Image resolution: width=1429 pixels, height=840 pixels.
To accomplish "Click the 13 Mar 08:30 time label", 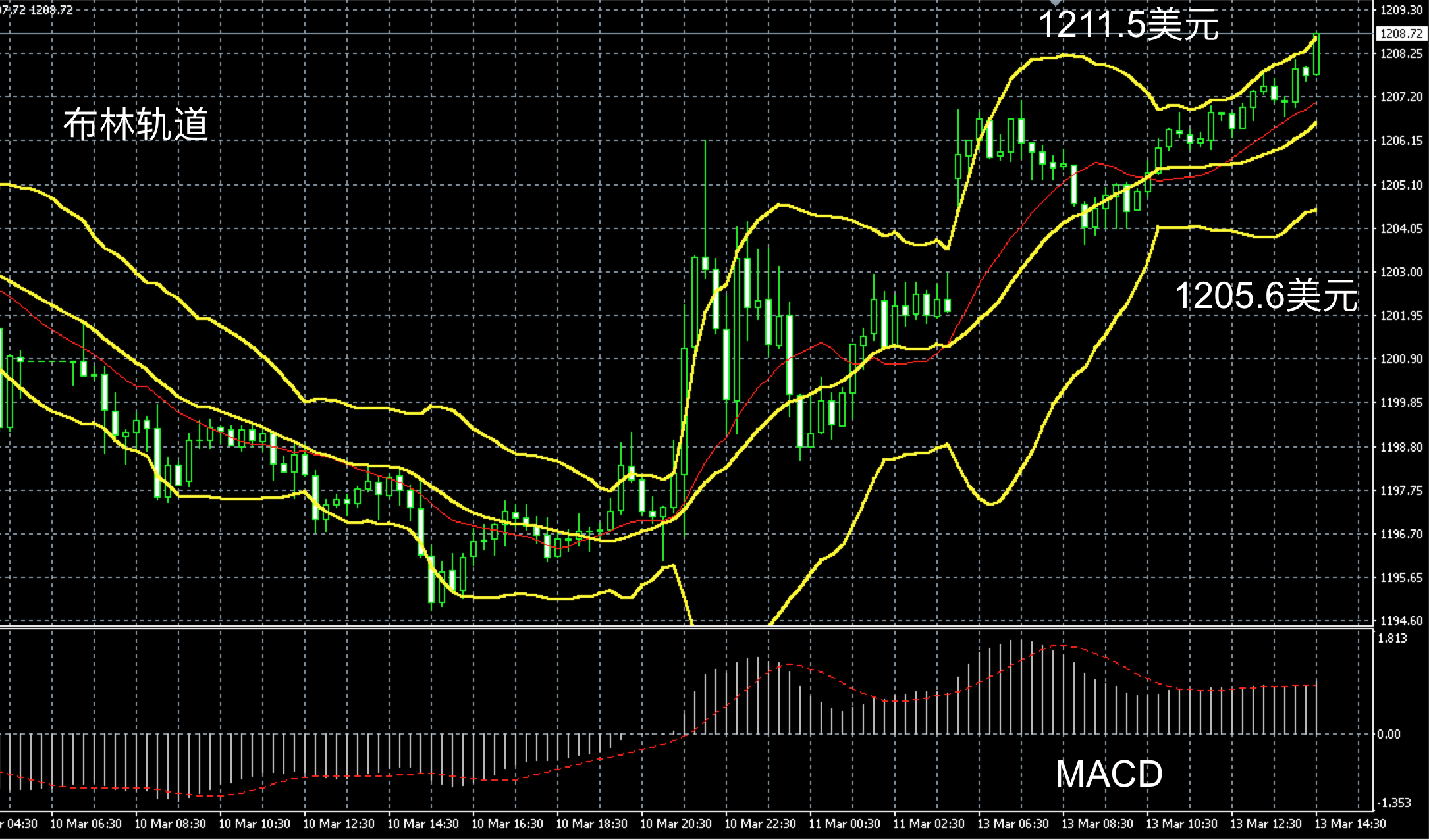I will point(1097,824).
